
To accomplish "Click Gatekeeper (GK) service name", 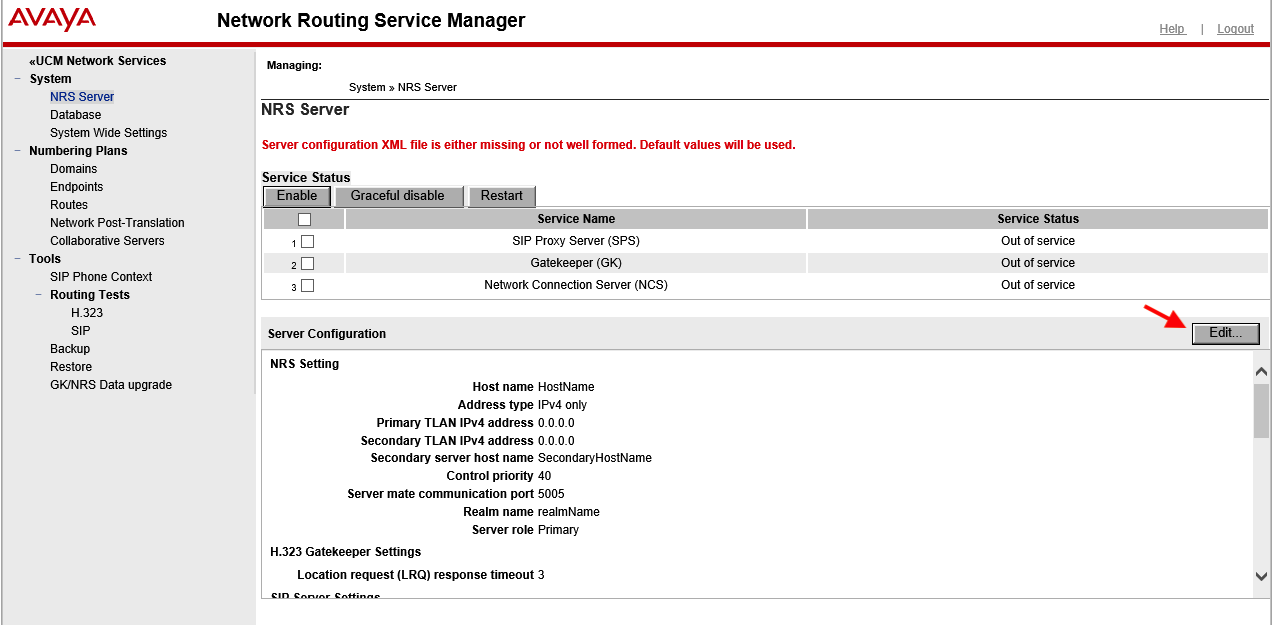I will click(x=576, y=263).
